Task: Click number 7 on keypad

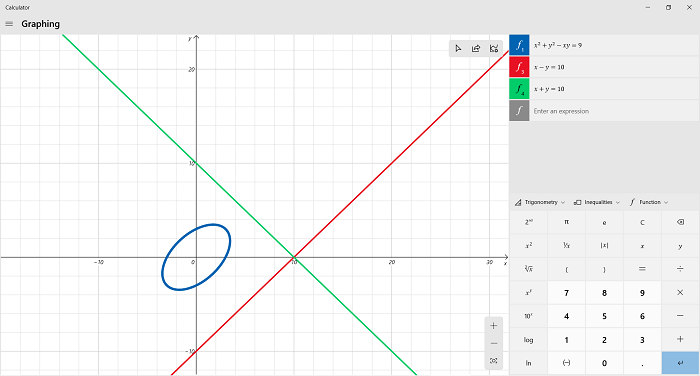Action: (566, 292)
